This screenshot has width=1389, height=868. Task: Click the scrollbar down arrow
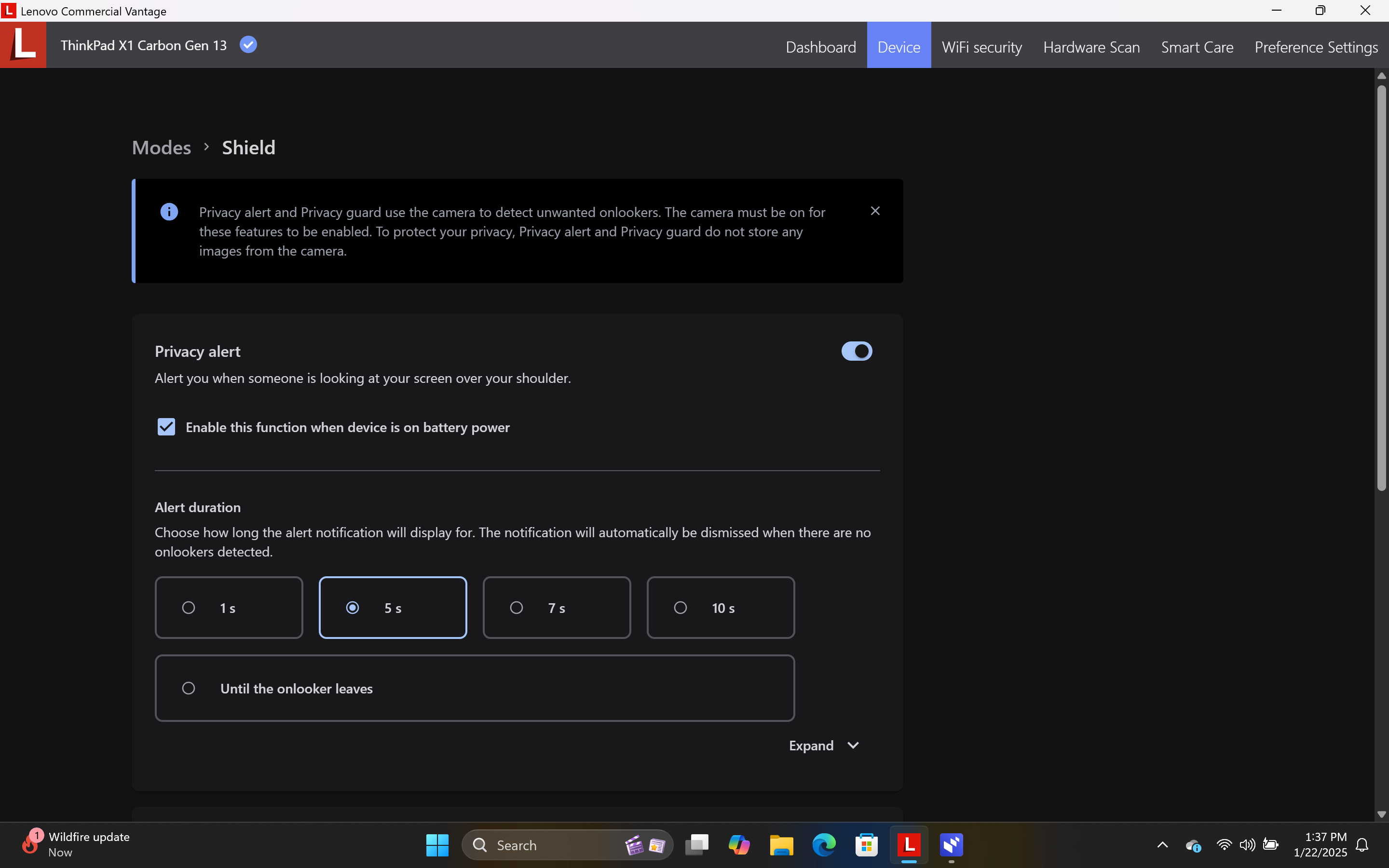[1382, 814]
